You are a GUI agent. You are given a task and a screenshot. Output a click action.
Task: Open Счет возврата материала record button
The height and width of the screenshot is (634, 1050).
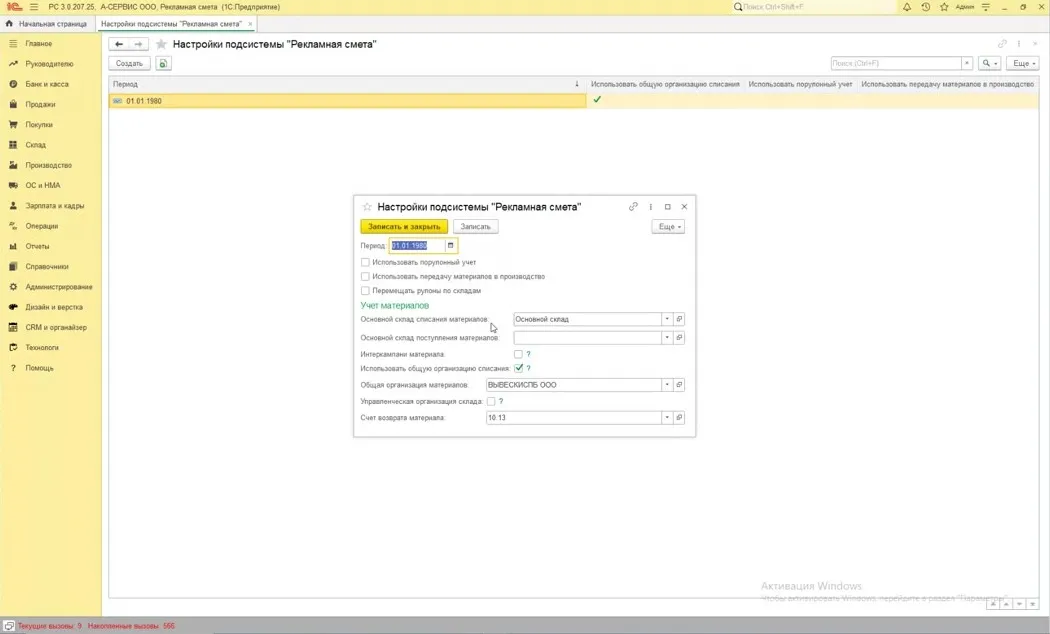[x=679, y=418]
